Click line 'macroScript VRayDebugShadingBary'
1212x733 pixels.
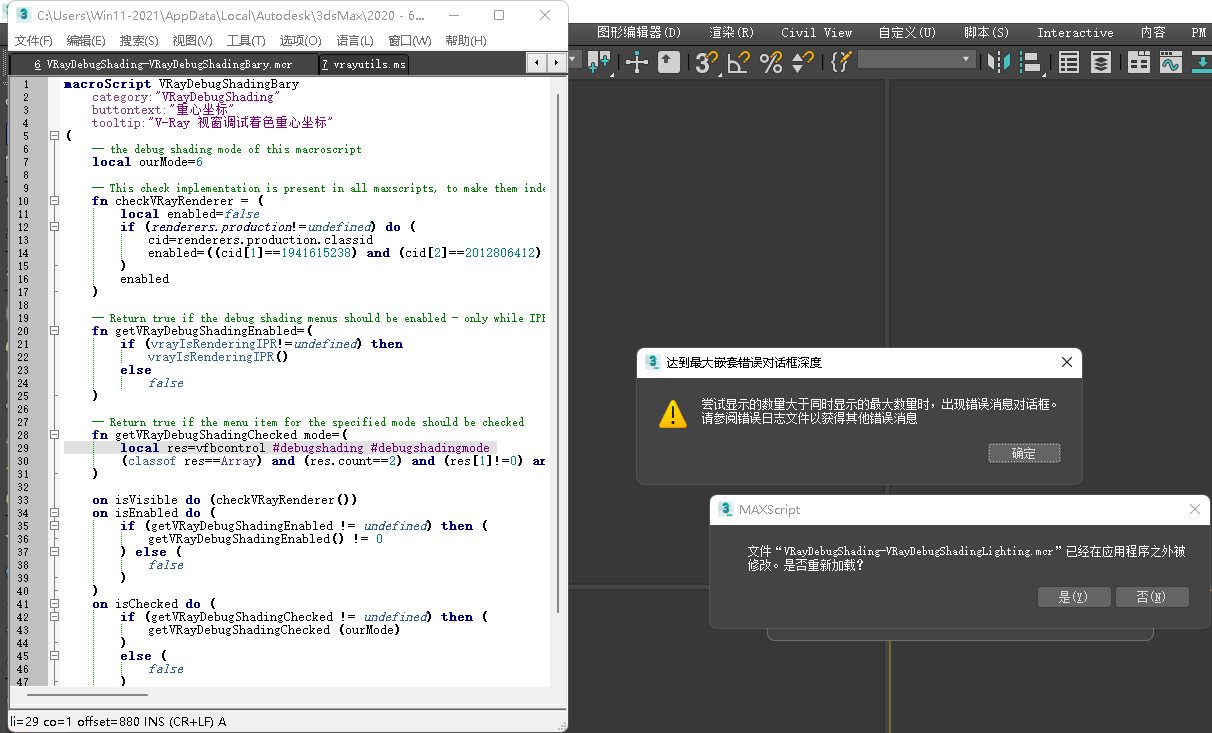point(181,84)
